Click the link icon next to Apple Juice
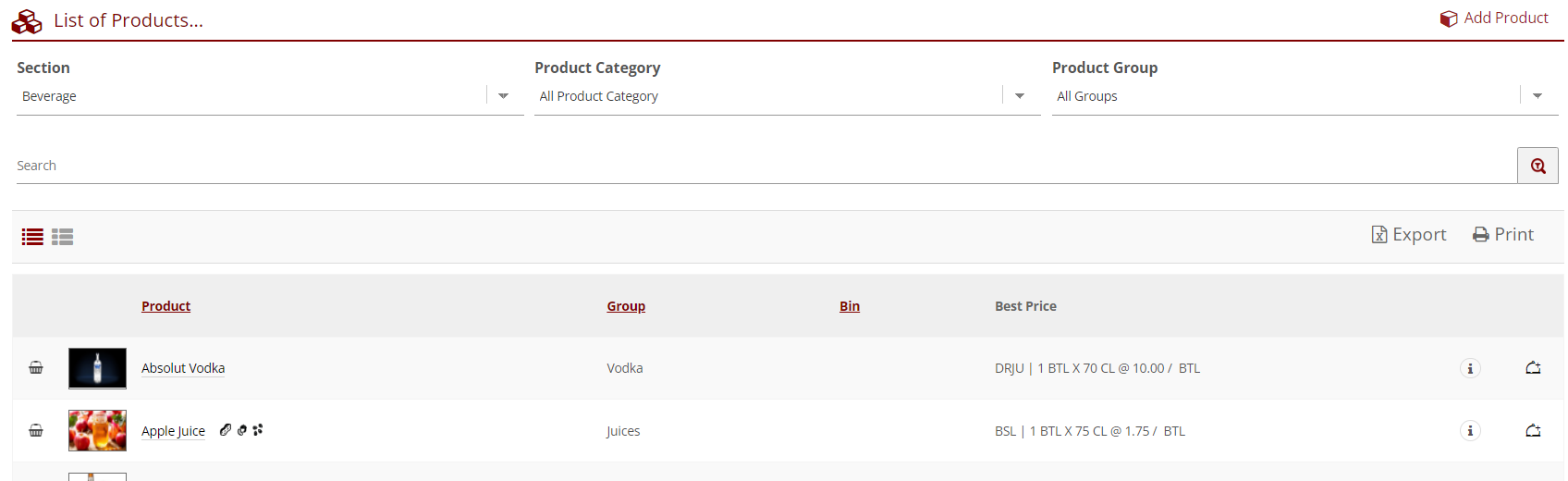The image size is (1568, 481). tap(226, 430)
